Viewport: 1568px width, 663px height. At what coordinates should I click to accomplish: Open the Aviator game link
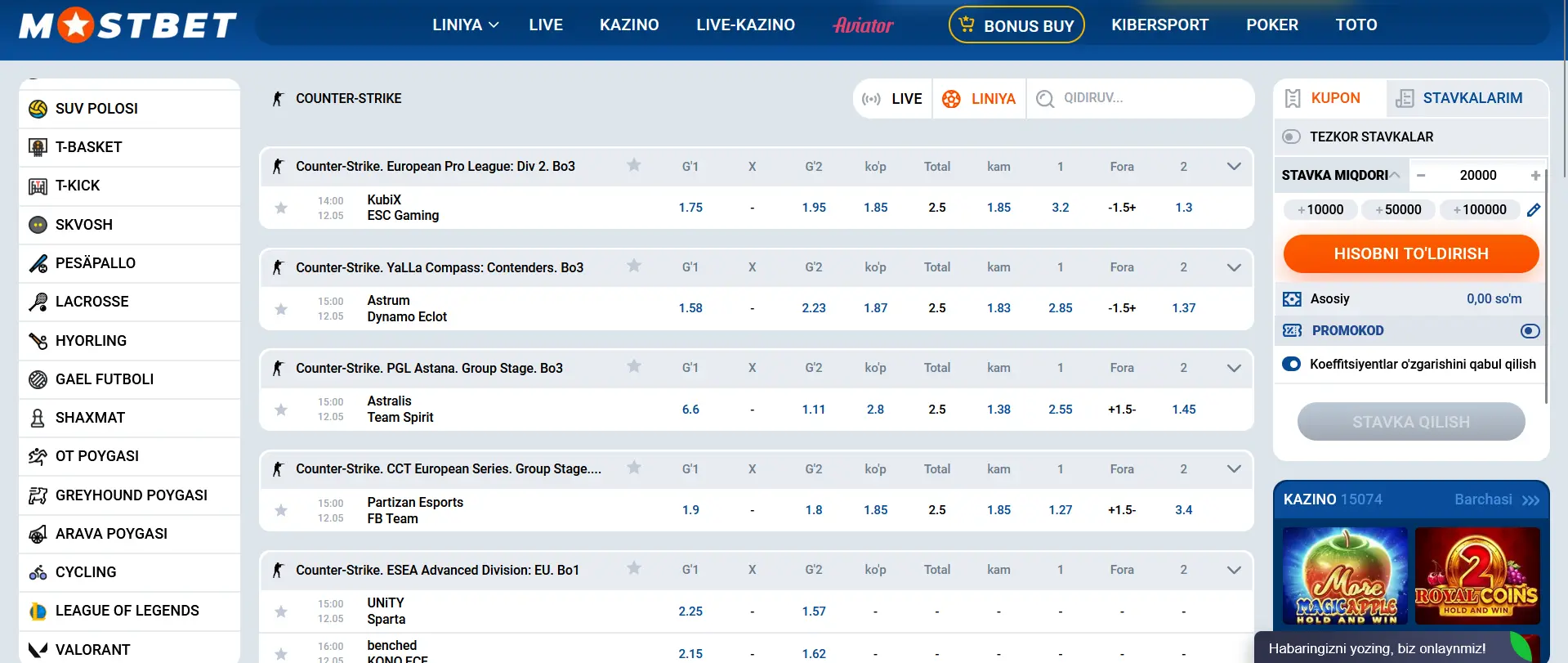863,25
